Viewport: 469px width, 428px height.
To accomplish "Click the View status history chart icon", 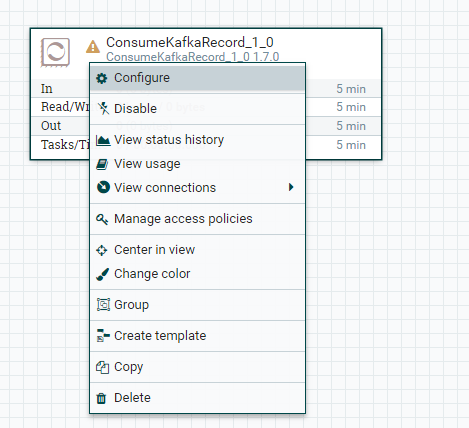I will [x=103, y=140].
